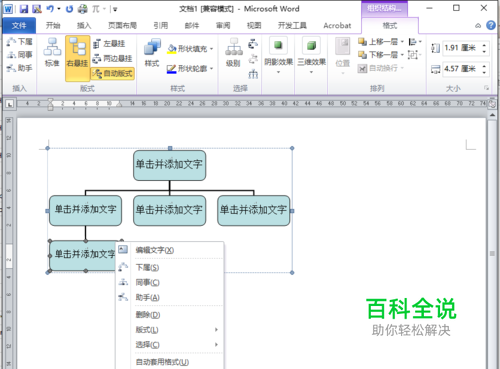The image size is (500, 369).
Task: Insert a 助手 assistant shape from ribbon
Action: tap(20, 68)
